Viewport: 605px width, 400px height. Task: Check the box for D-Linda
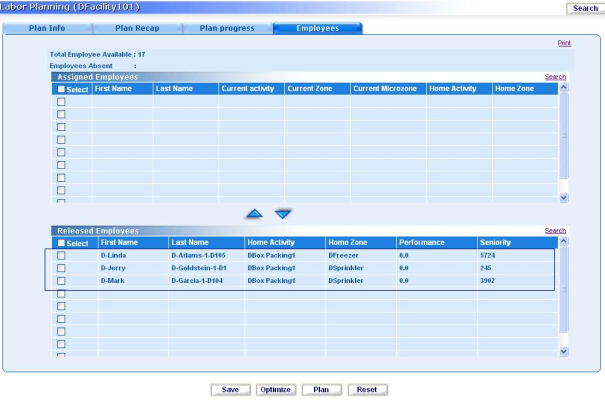point(61,256)
